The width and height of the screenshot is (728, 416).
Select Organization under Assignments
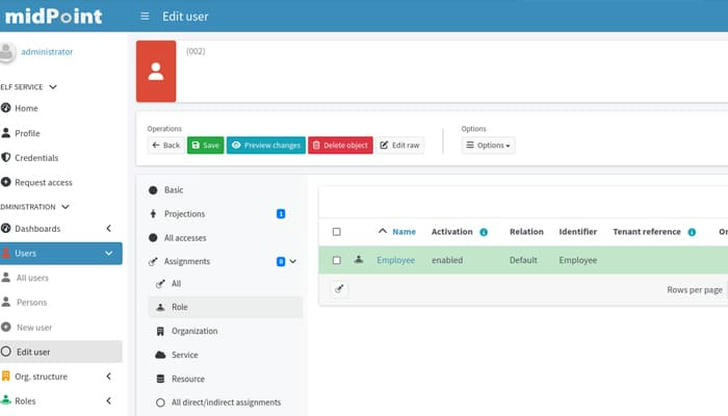[x=194, y=331]
